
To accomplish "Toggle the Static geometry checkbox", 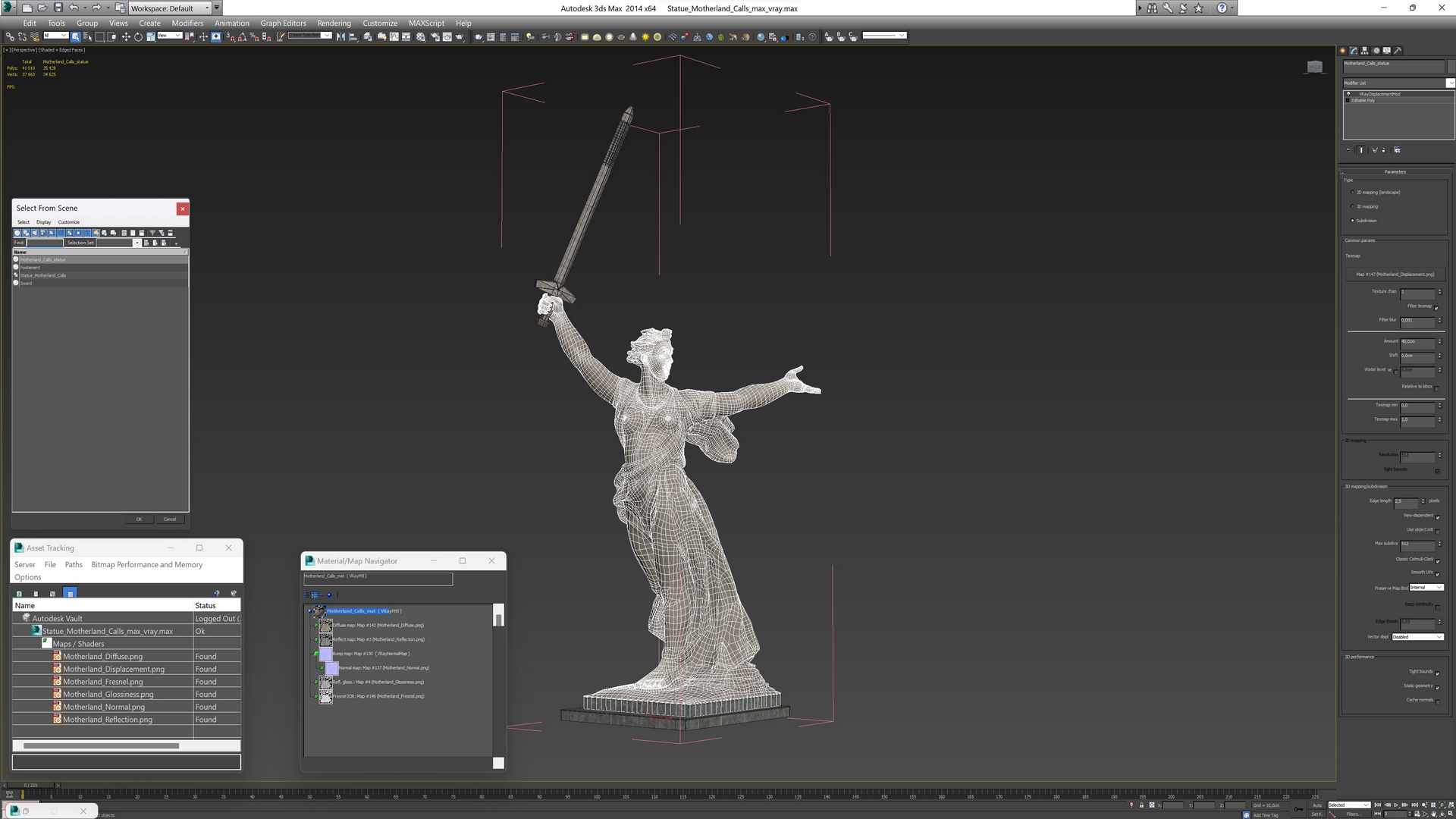I will (x=1437, y=687).
